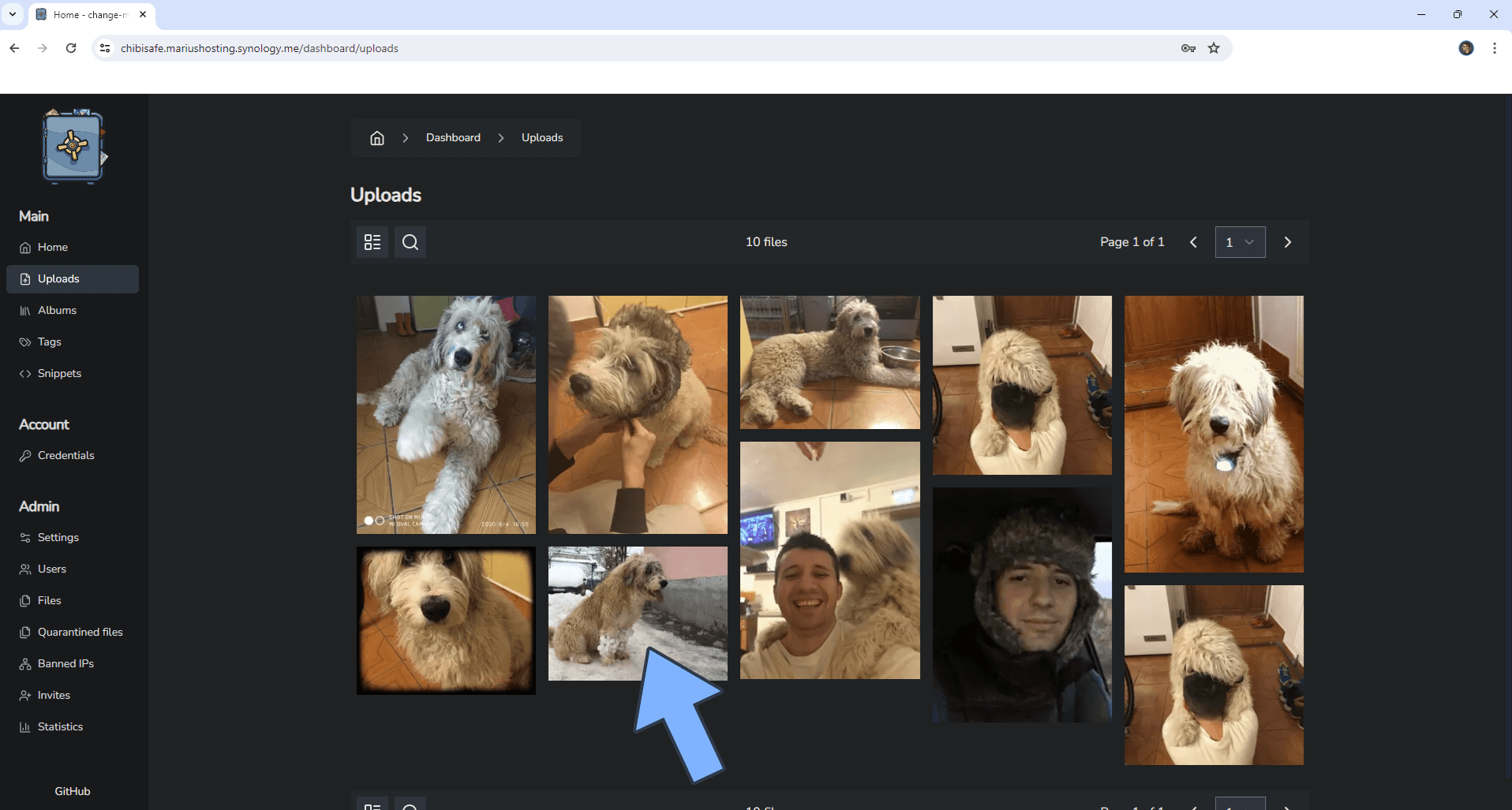
Task: Open the admin Settings page
Action: [x=58, y=537]
